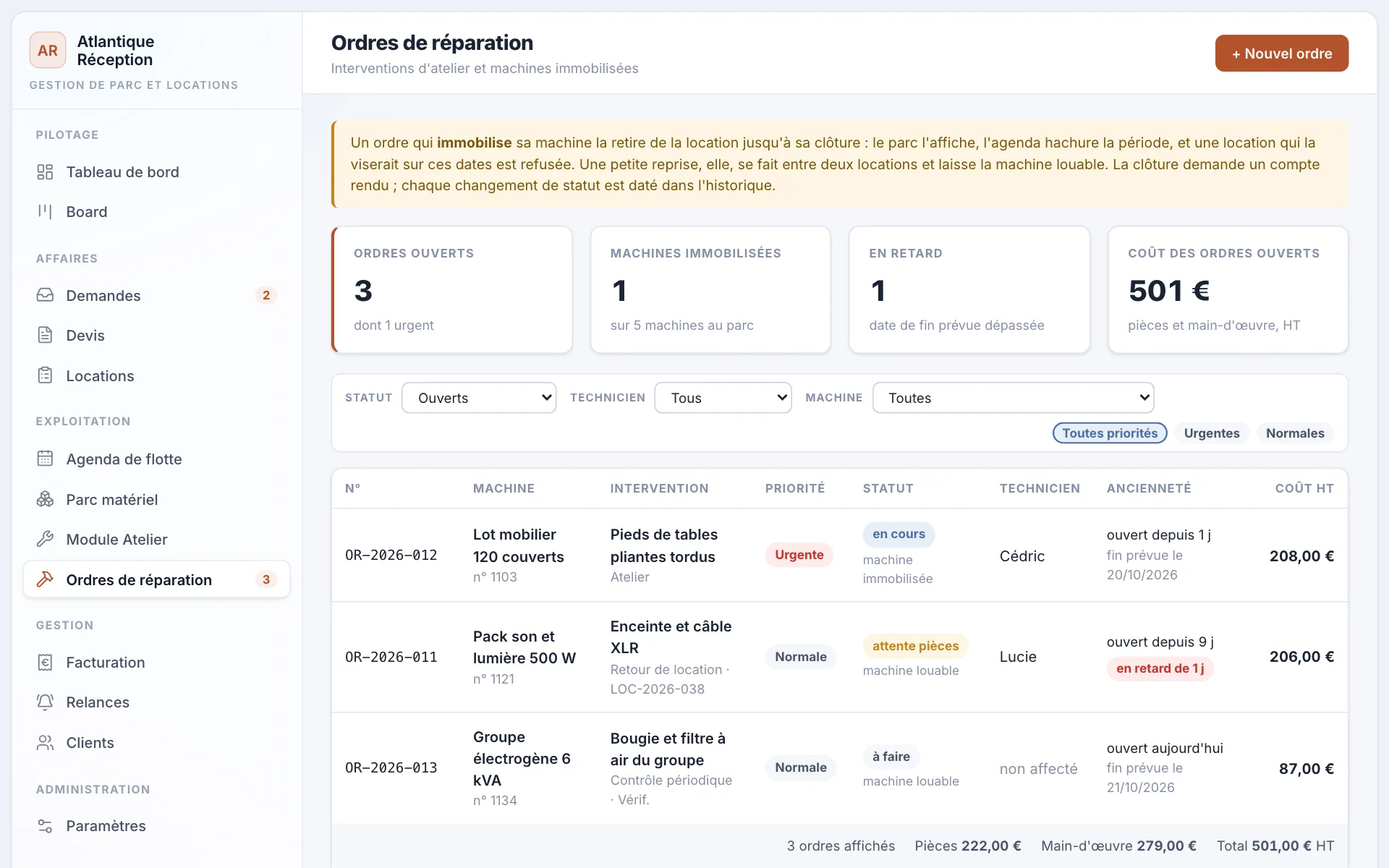This screenshot has width=1389, height=868.
Task: Click the Ordres de réparation hammer icon
Action: [45, 579]
